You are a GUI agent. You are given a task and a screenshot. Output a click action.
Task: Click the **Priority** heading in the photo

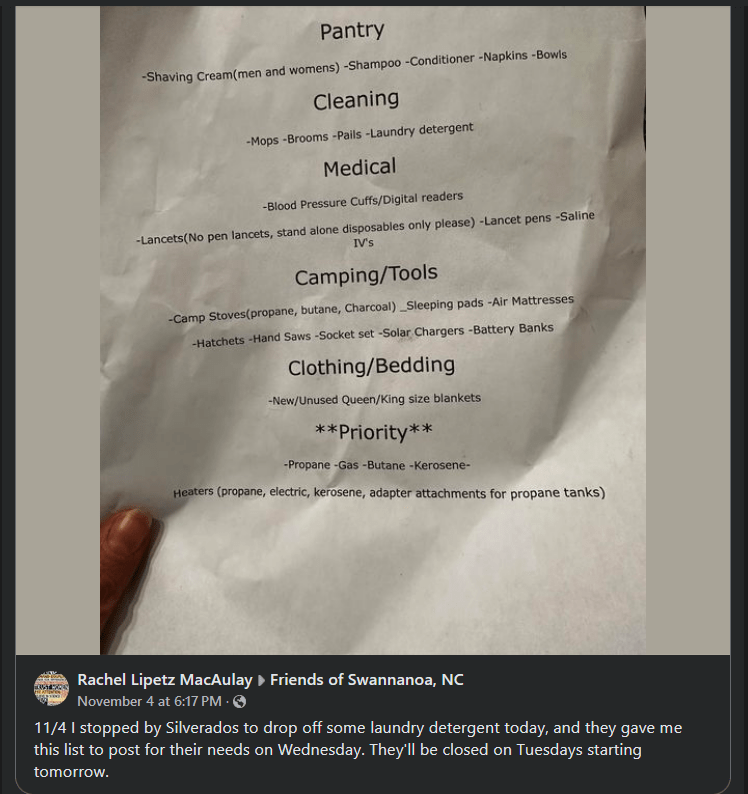tap(374, 433)
